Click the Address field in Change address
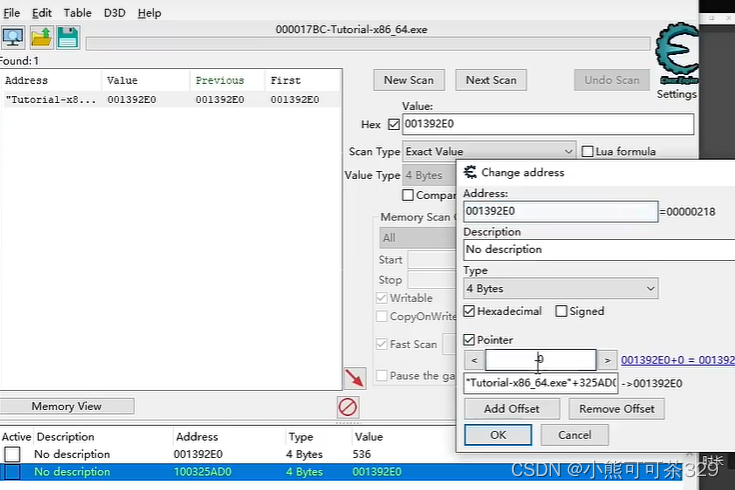735x490 pixels. pyautogui.click(x=561, y=211)
